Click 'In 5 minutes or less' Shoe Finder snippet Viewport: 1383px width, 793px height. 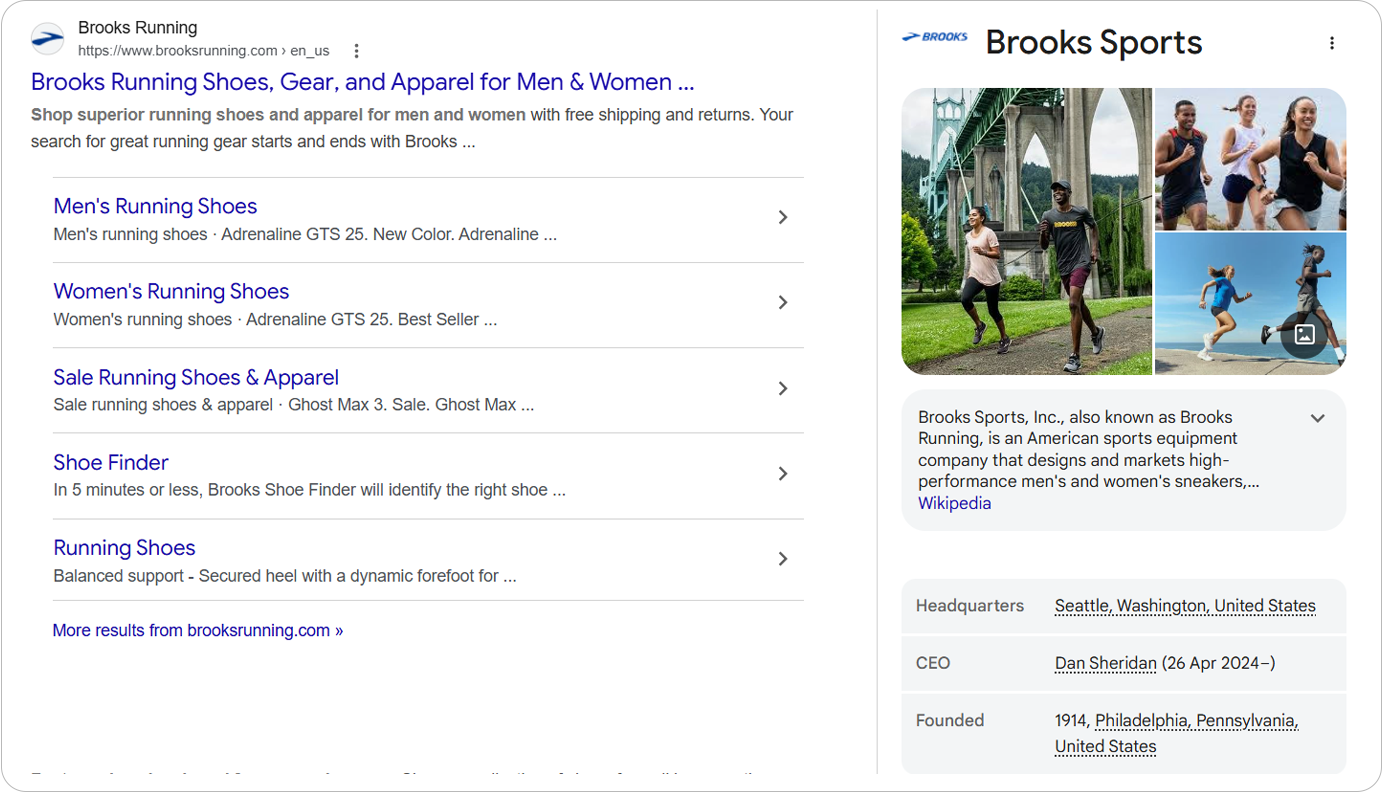[x=309, y=490]
